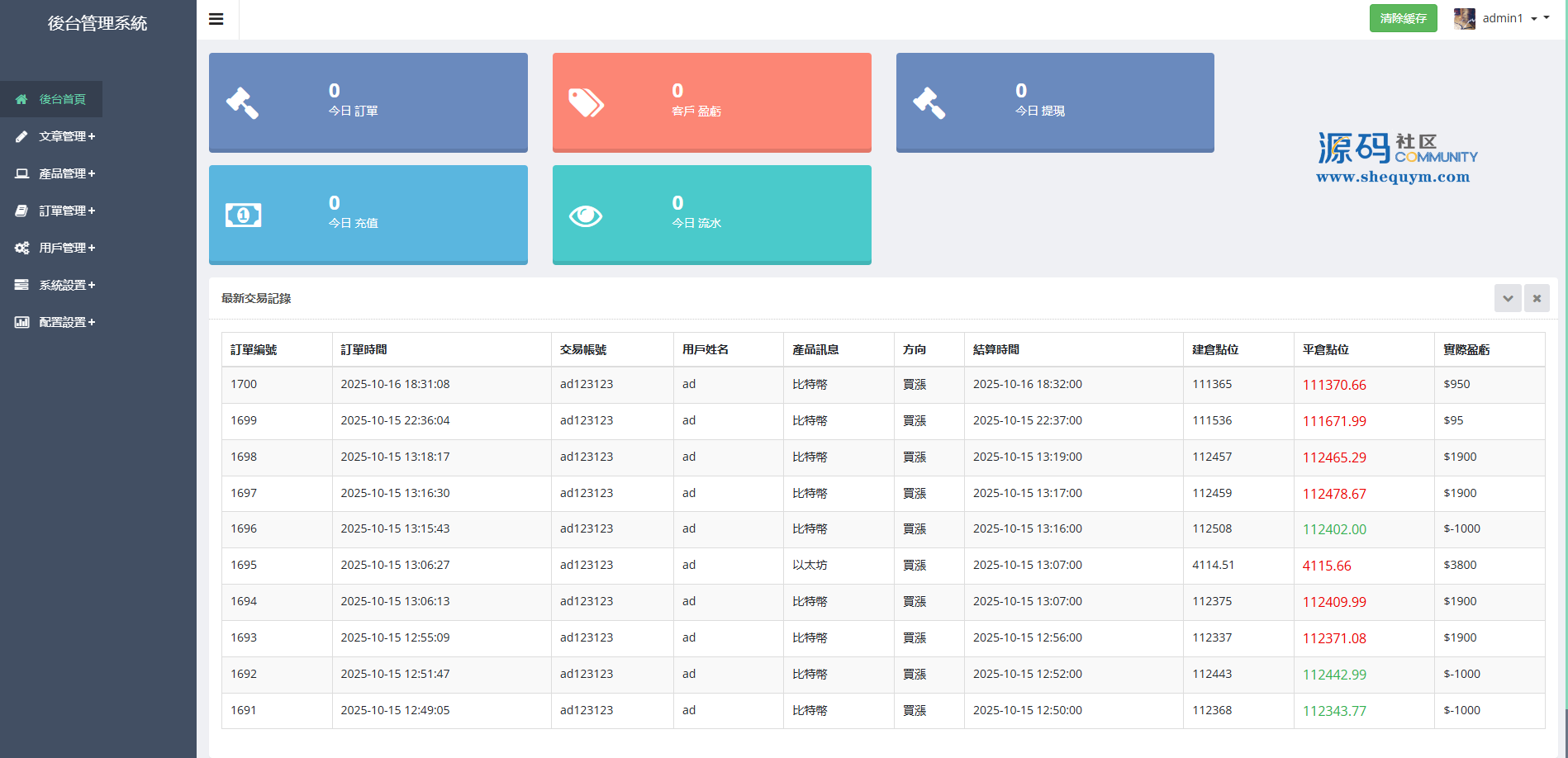The height and width of the screenshot is (758, 1568).
Task: Click the admin1 avatar thumbnail
Action: pos(1465,19)
